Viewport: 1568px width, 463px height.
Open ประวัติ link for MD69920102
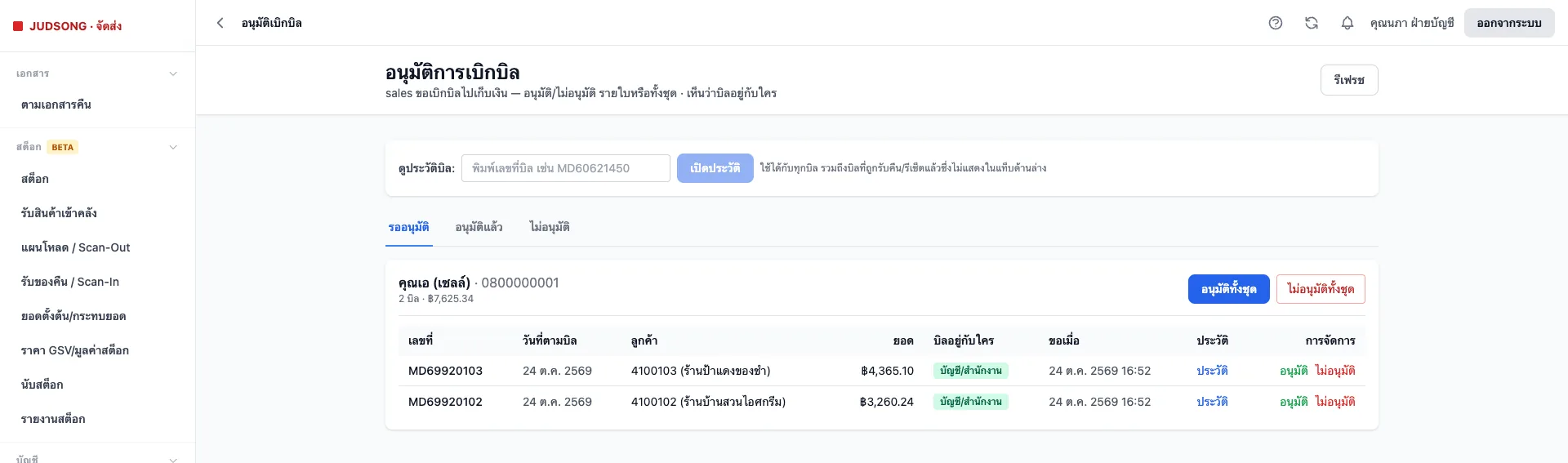[1213, 402]
